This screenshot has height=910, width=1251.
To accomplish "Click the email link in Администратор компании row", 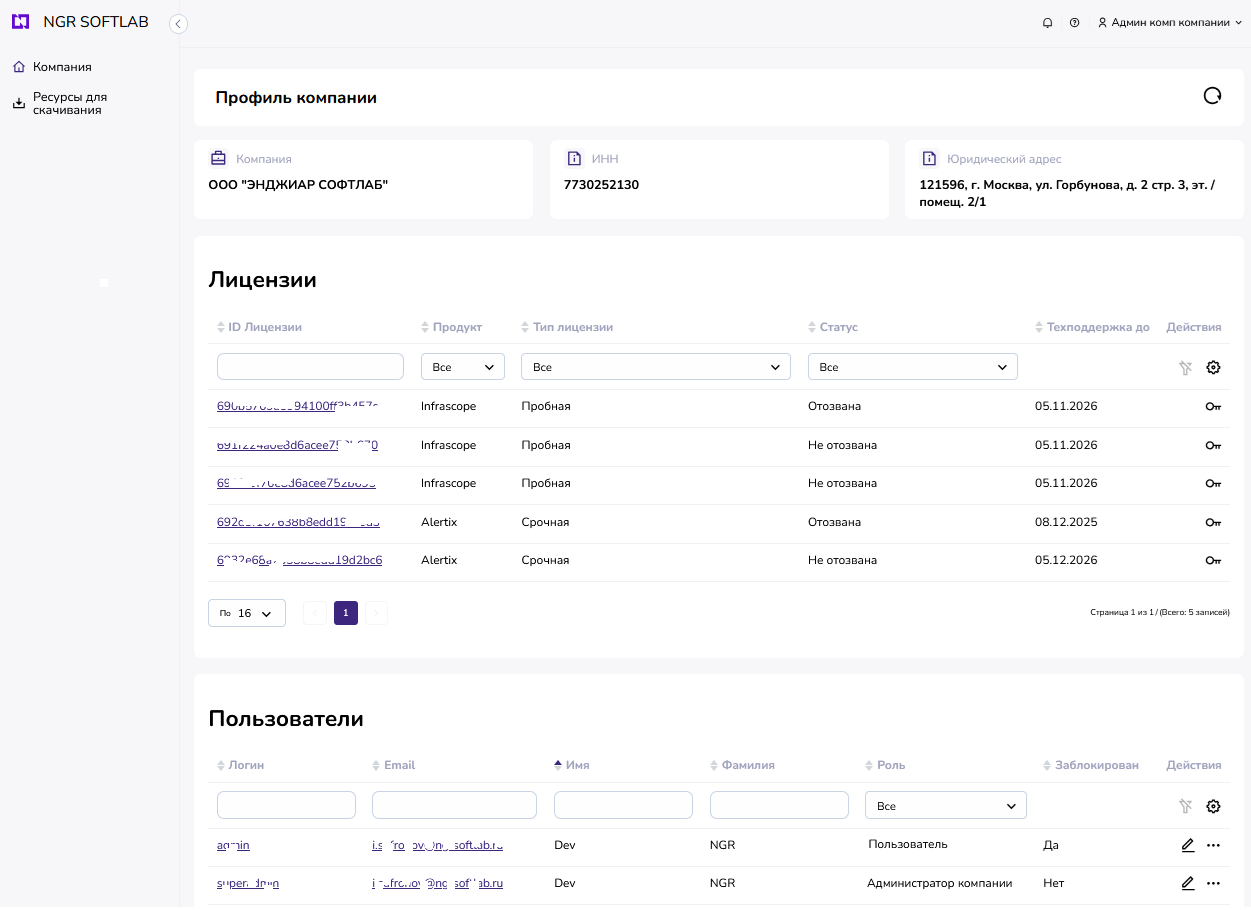I will pyautogui.click(x=437, y=883).
